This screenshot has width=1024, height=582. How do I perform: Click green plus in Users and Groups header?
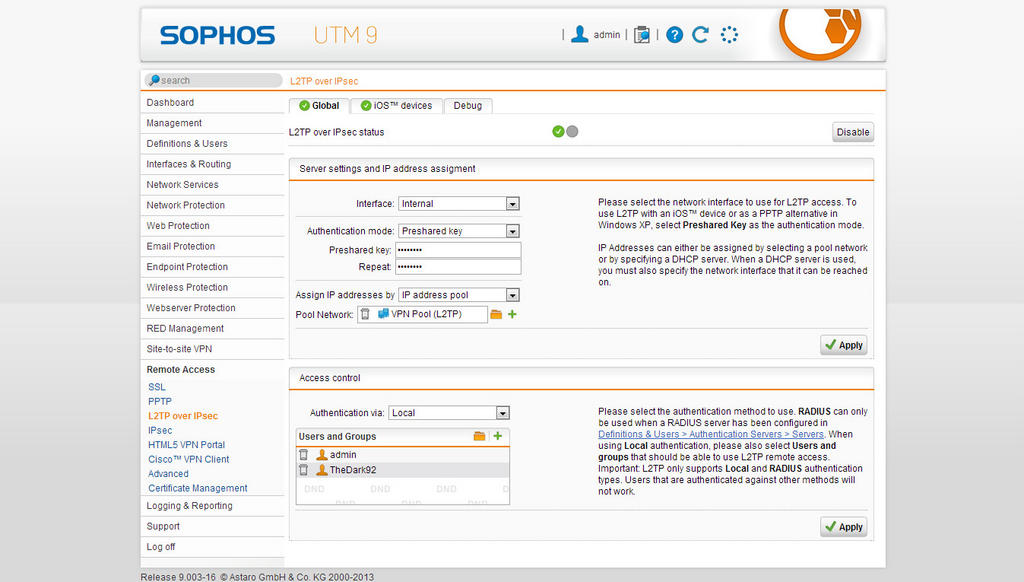pyautogui.click(x=498, y=436)
